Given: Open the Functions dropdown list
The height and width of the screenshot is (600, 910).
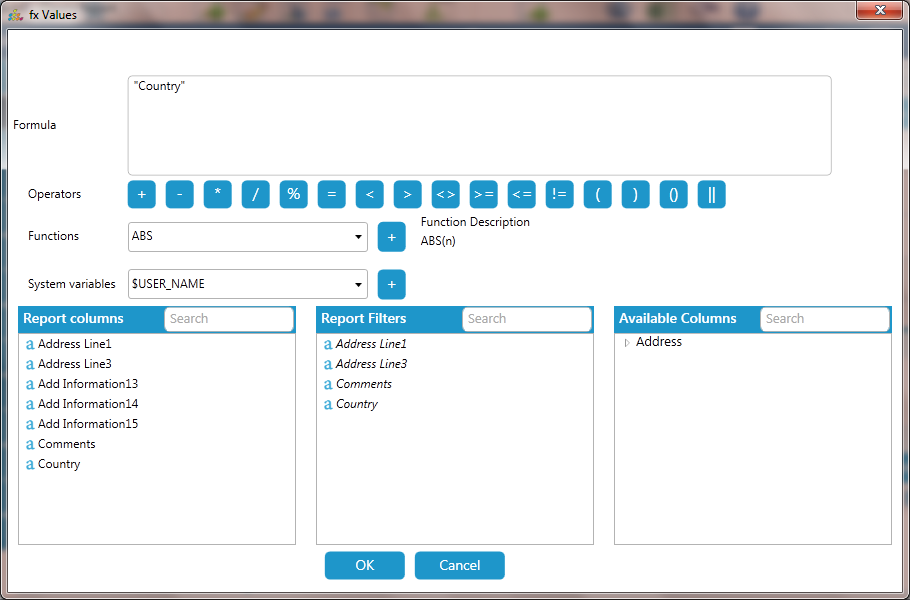Looking at the screenshot, I should point(358,237).
